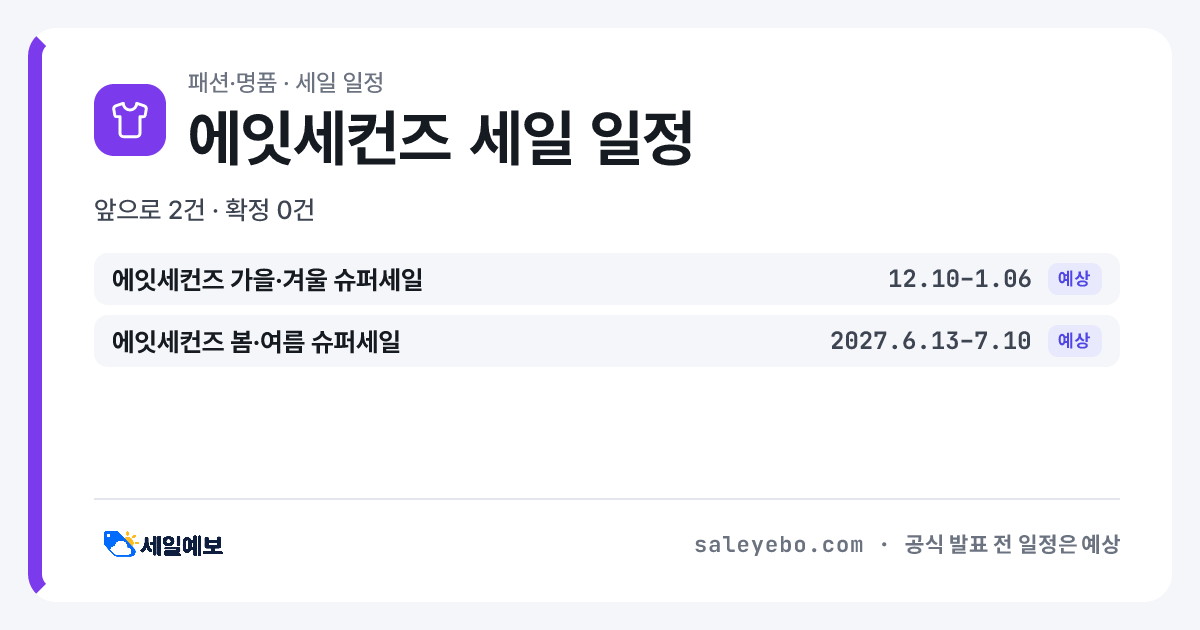Click the 2027.6.13–7.10 date range
Viewport: 1200px width, 630px height.
pyautogui.click(x=930, y=341)
